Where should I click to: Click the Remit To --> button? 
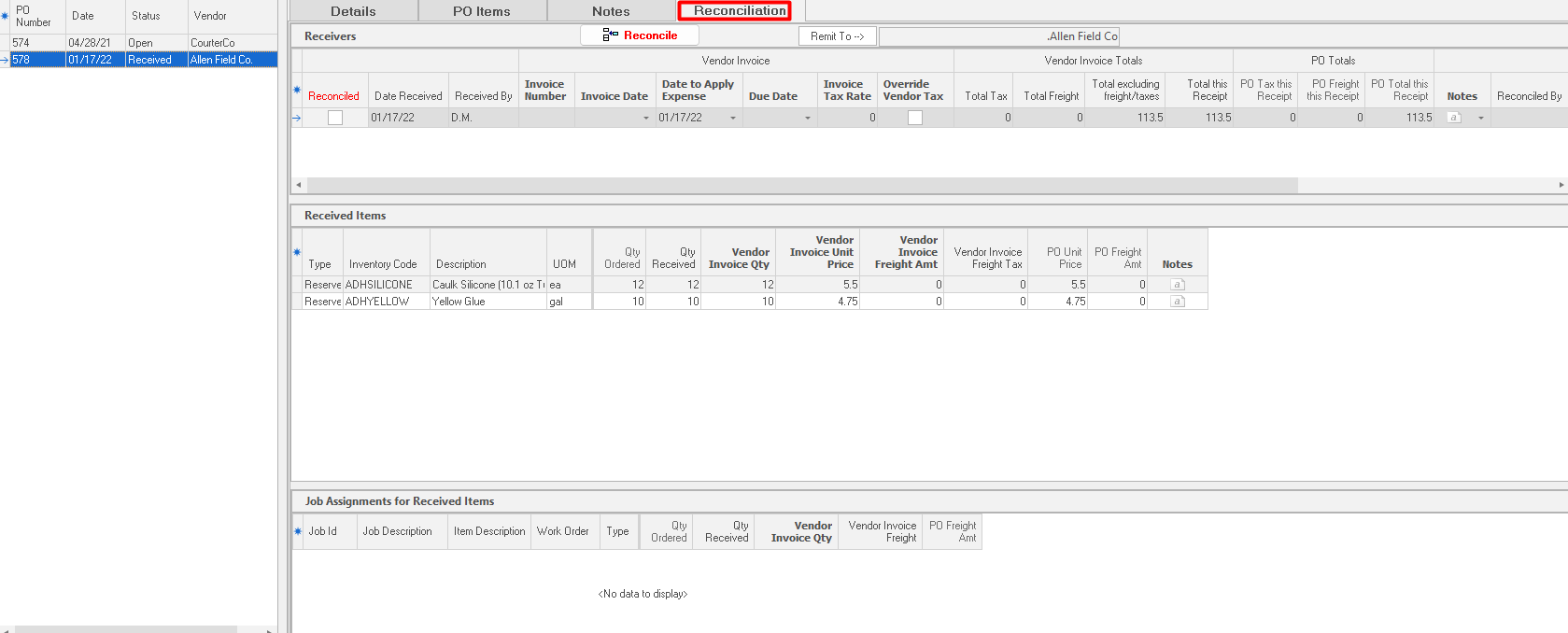(837, 36)
